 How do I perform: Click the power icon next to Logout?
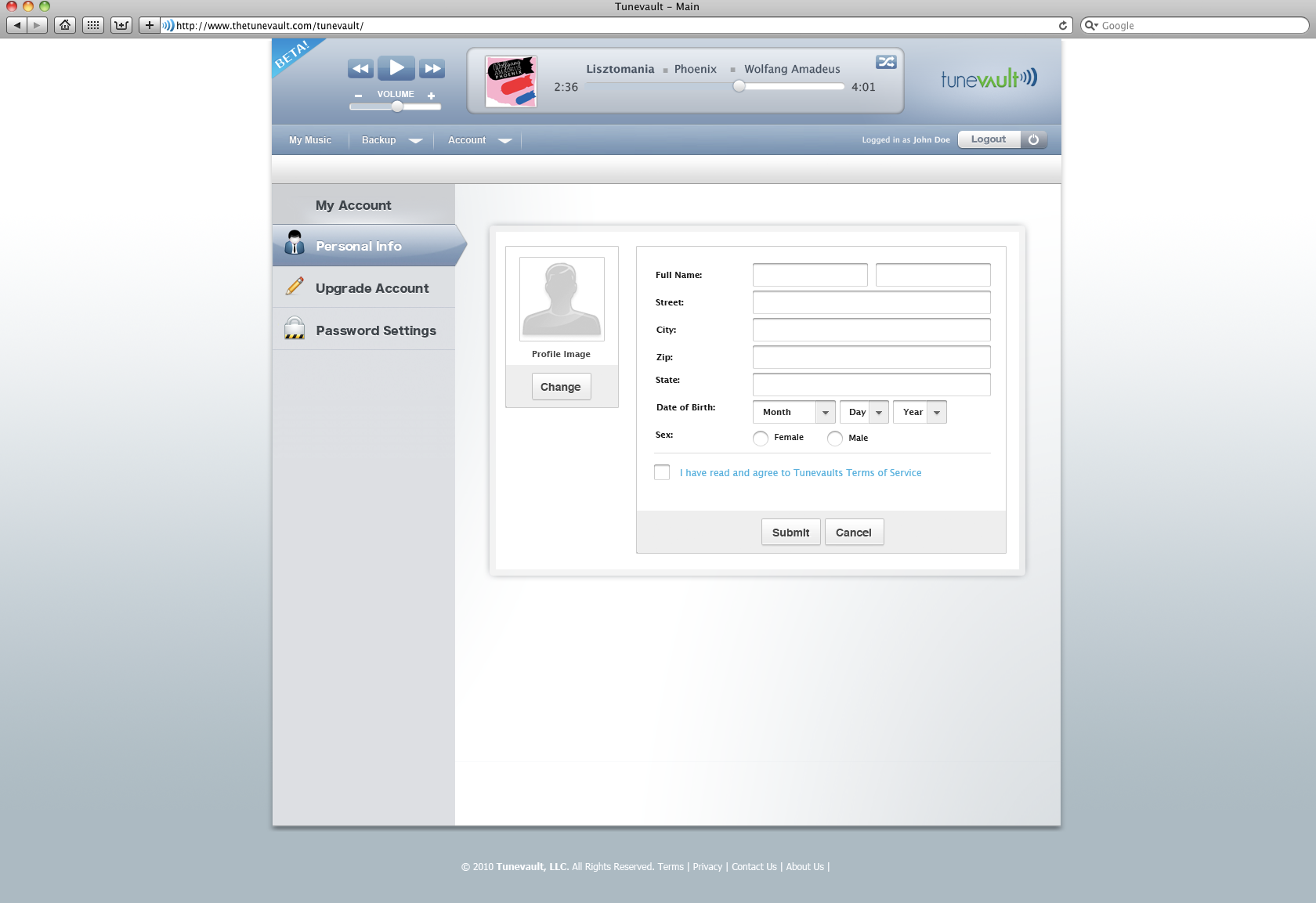[1033, 139]
